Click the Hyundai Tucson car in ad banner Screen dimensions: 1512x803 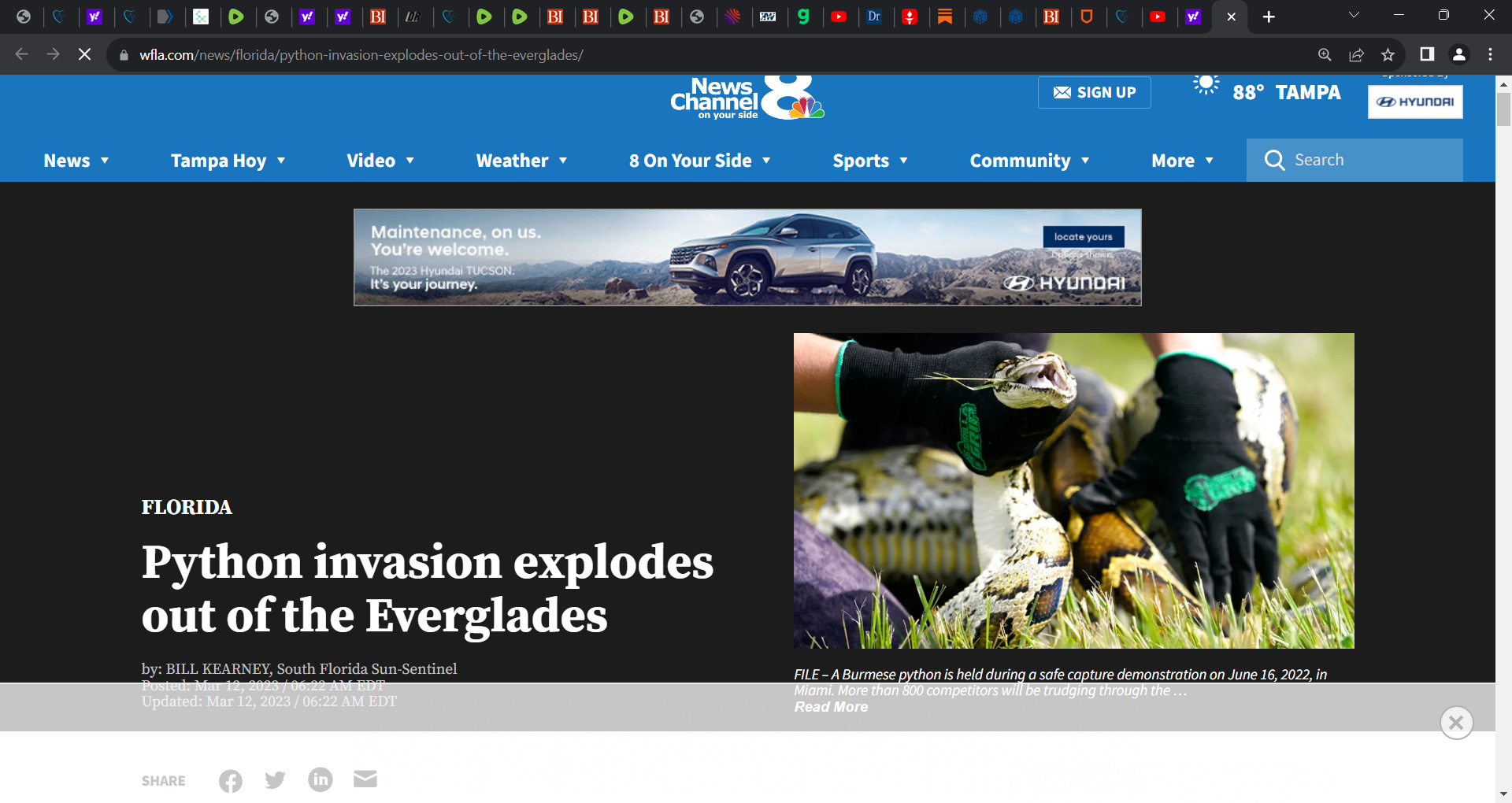click(773, 257)
